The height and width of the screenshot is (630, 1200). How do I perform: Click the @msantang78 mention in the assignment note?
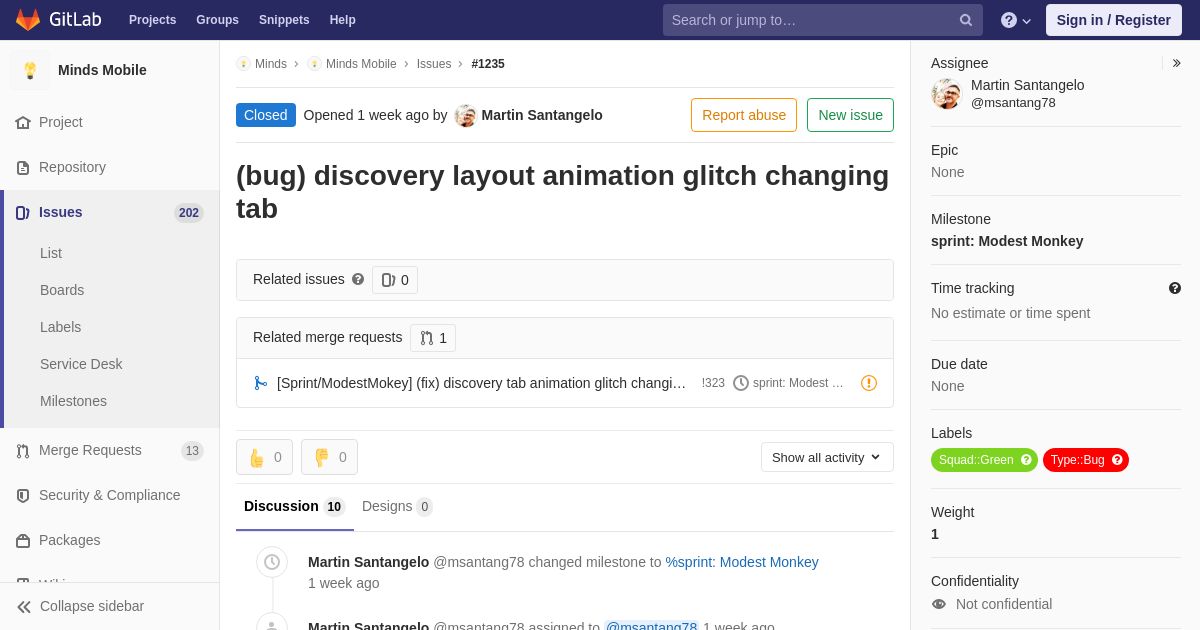click(651, 626)
